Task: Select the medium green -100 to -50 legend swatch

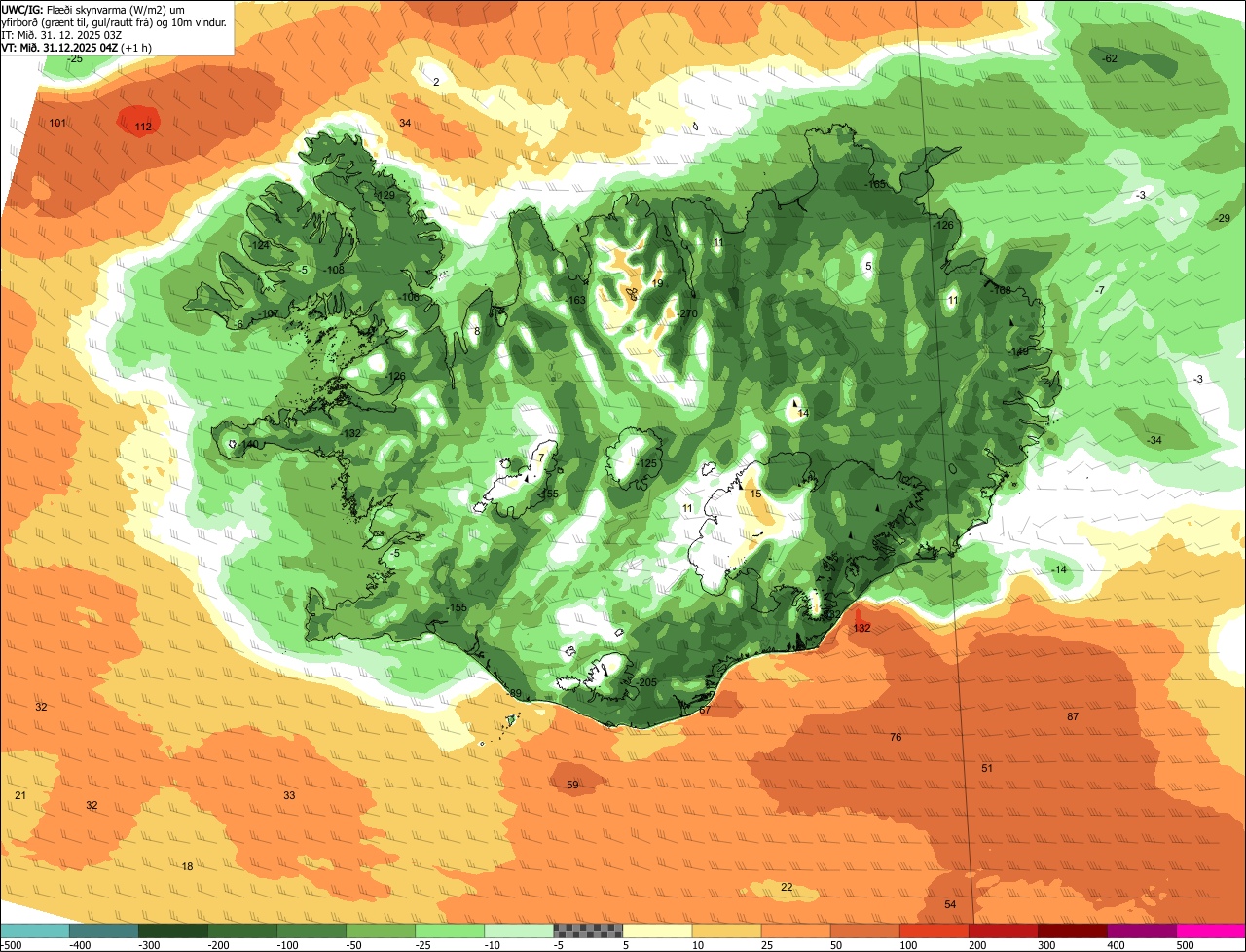Action: [311, 931]
